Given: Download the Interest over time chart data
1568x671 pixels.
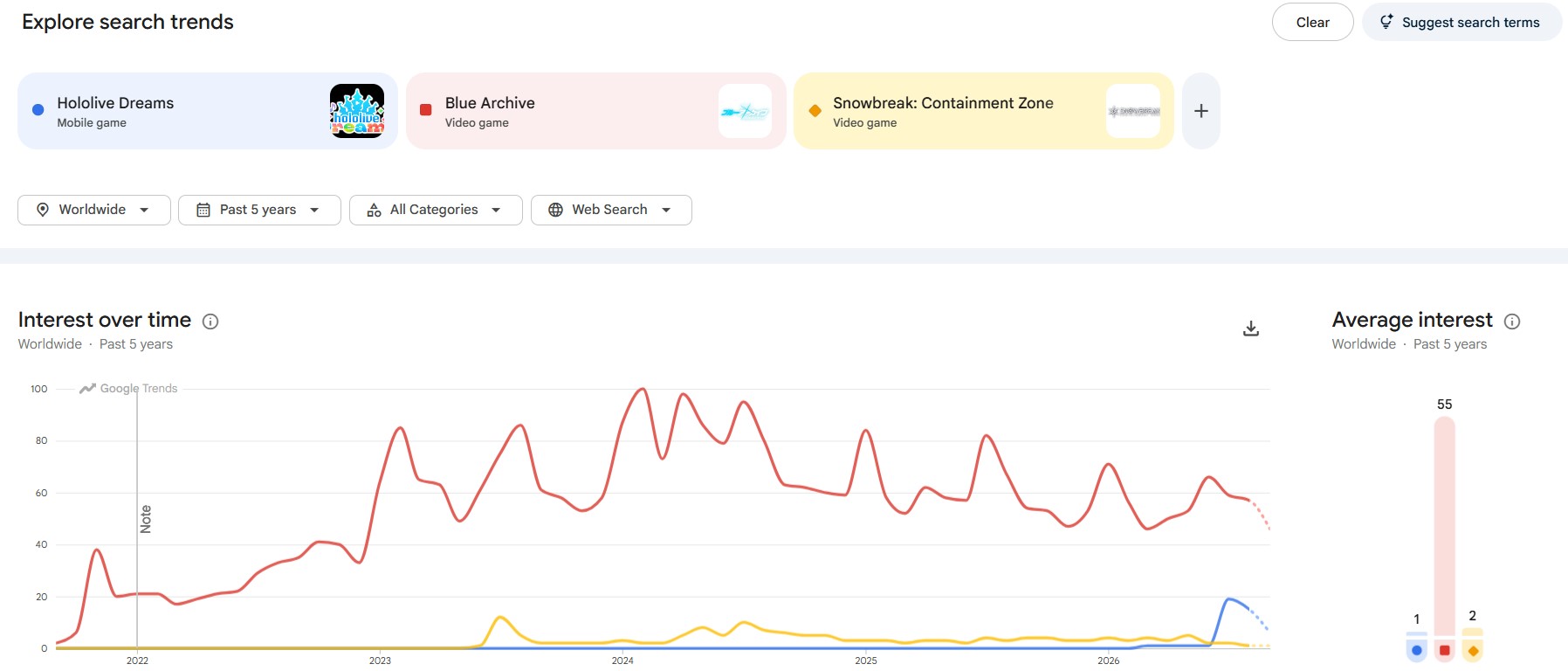Looking at the screenshot, I should (1250, 329).
